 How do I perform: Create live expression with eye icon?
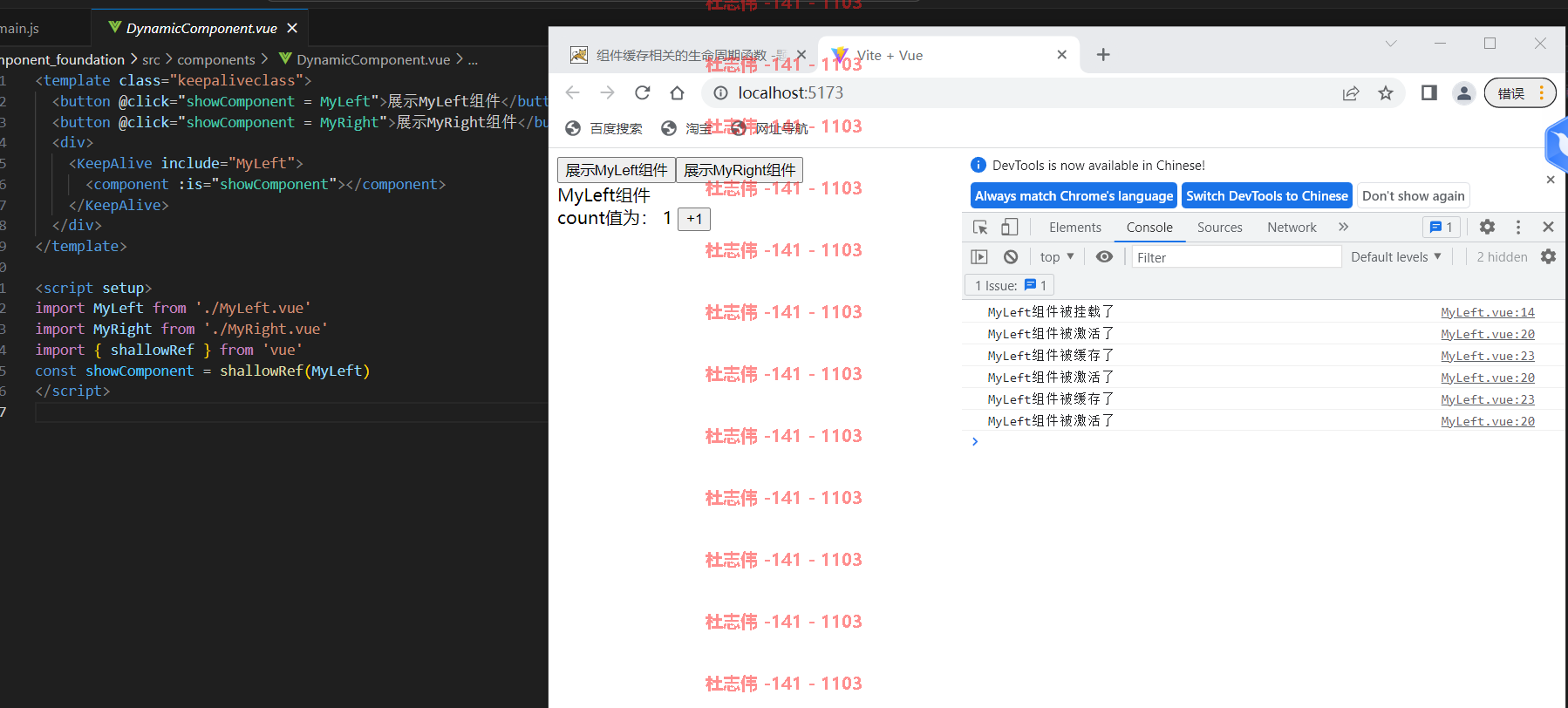(1104, 257)
